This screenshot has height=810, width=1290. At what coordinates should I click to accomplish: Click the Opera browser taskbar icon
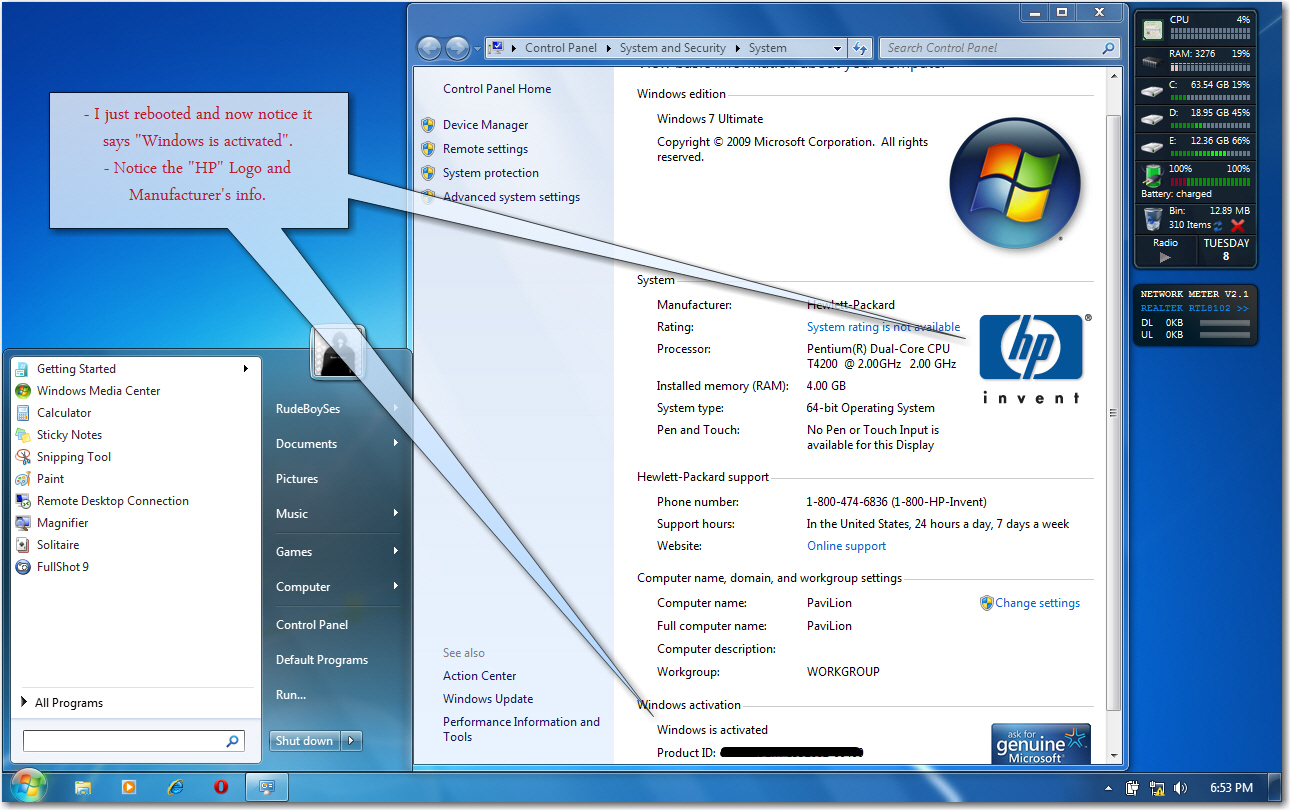click(x=221, y=787)
